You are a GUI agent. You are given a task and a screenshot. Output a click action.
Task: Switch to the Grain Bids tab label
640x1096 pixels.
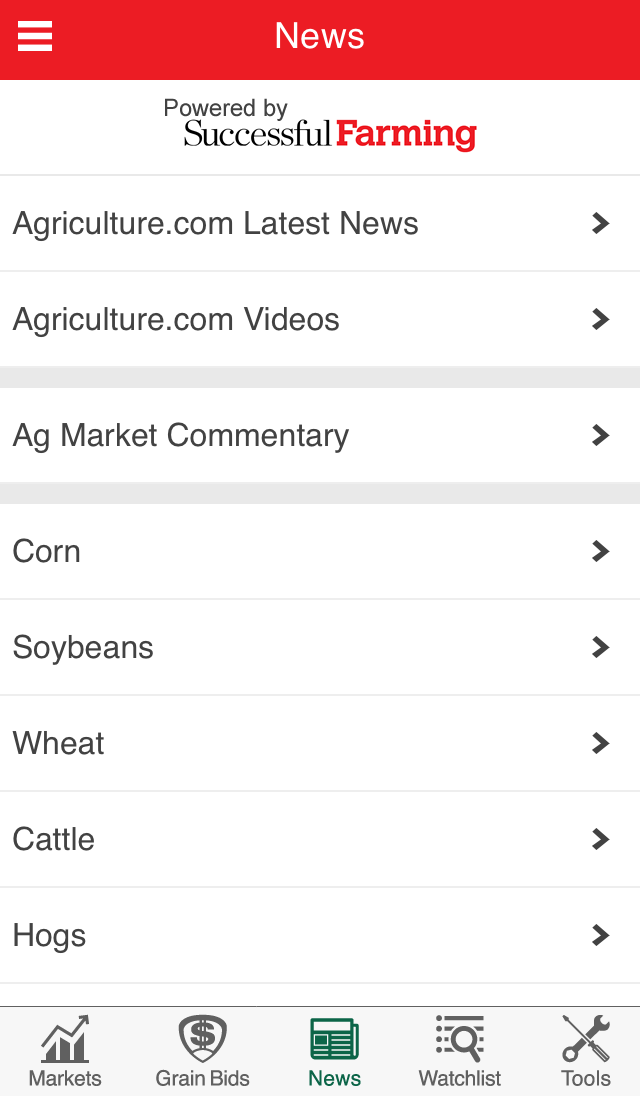[202, 1078]
